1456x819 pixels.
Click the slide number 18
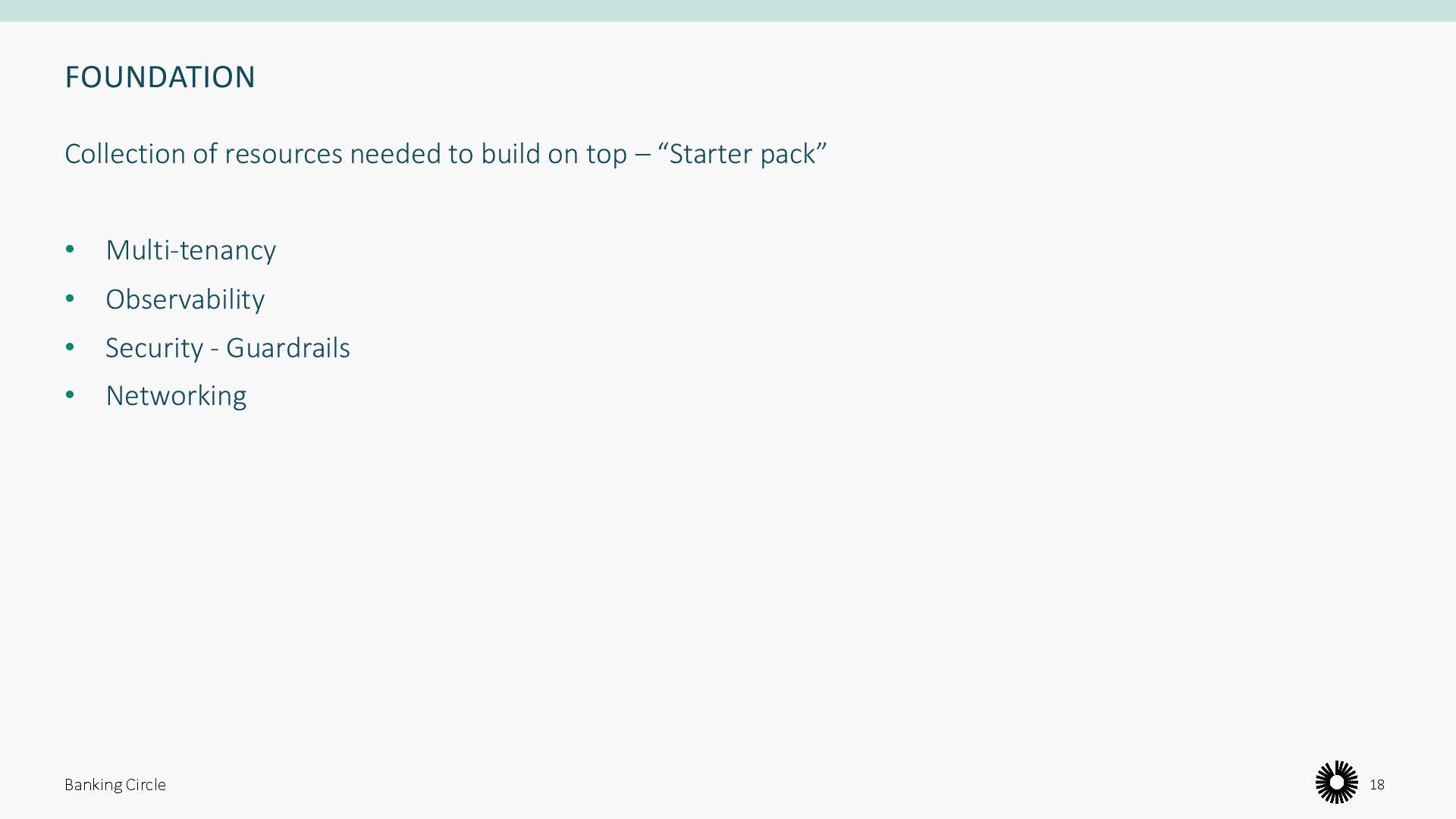click(x=1377, y=785)
